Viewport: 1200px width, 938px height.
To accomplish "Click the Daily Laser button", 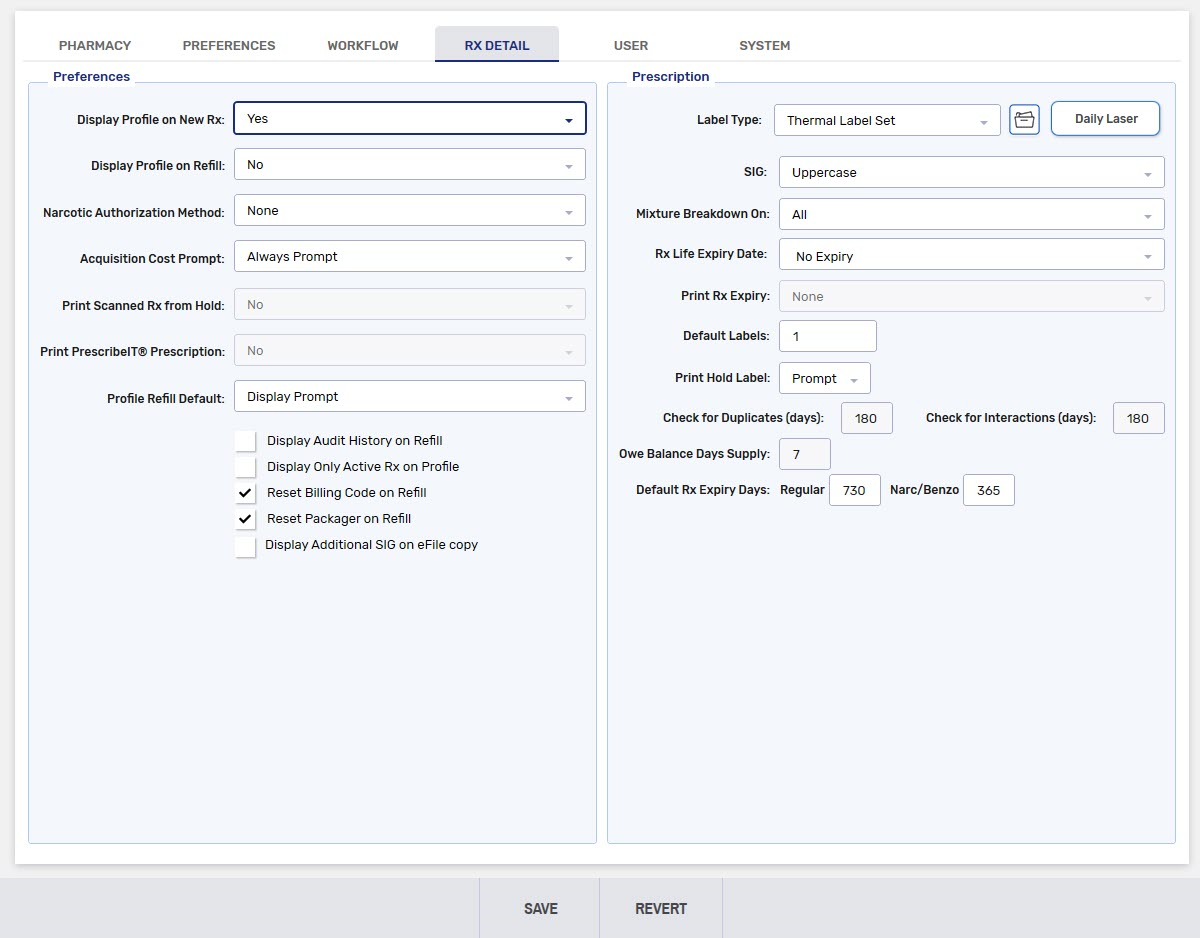I will 1105,119.
